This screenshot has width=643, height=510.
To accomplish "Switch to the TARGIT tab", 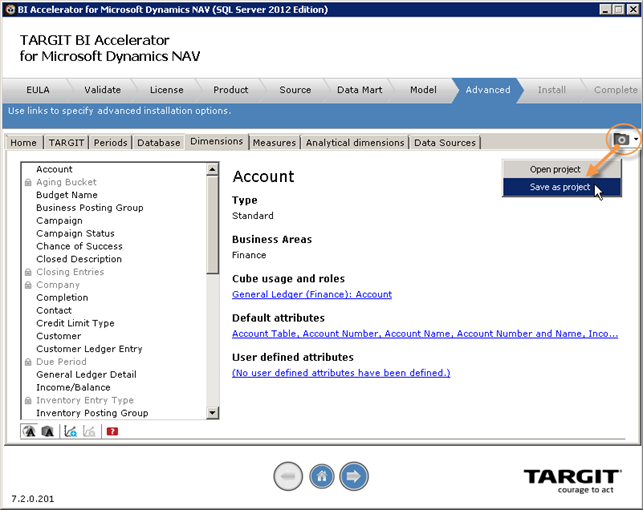I will pos(66,142).
